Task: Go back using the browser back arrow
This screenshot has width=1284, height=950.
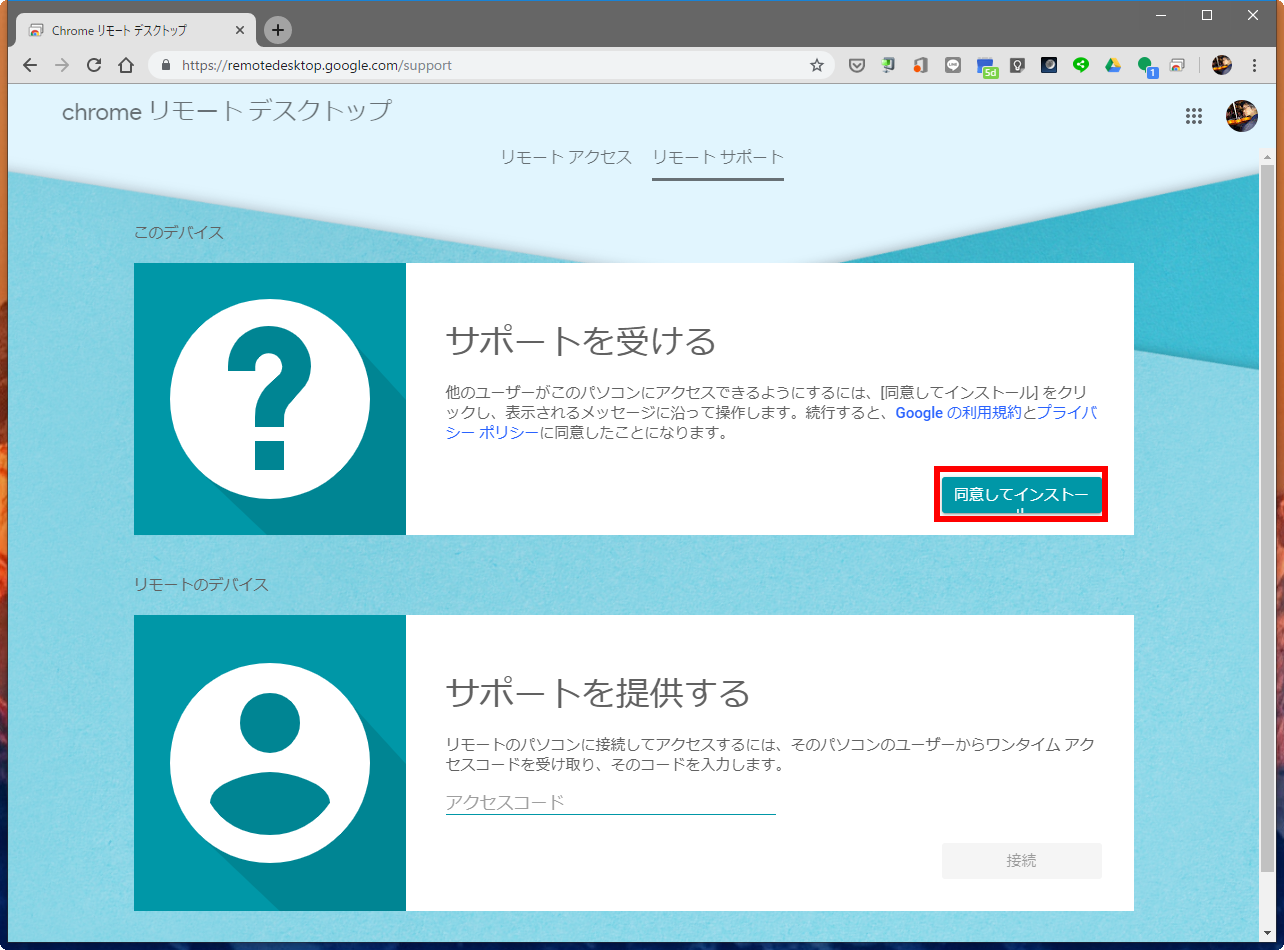Action: [30, 65]
